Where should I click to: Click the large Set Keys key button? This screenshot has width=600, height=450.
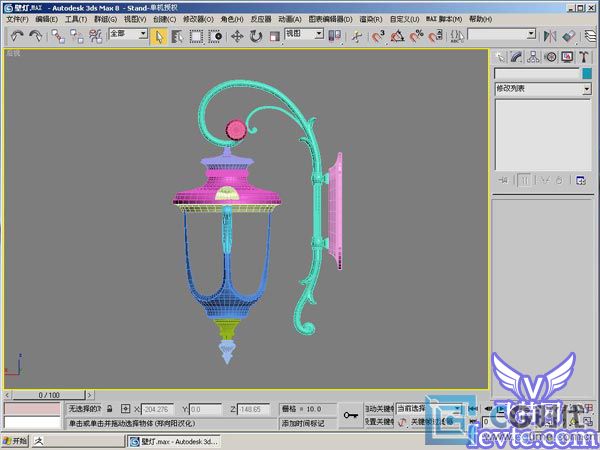pyautogui.click(x=351, y=415)
